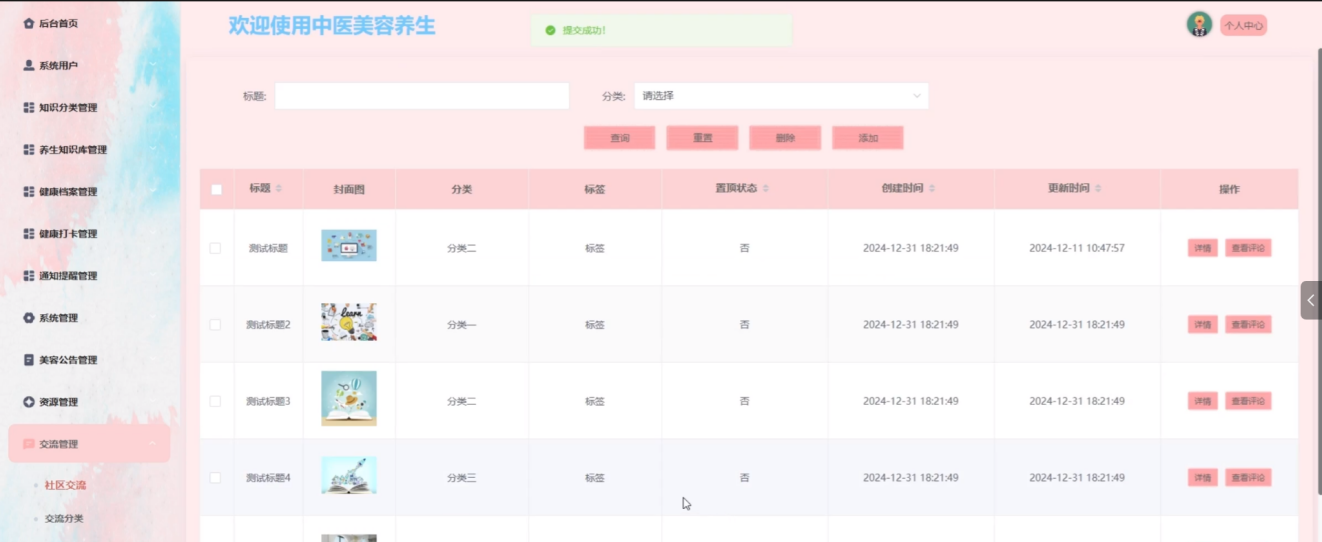Click the green check icon in 提交成功 toast
1322x542 pixels.
point(550,30)
